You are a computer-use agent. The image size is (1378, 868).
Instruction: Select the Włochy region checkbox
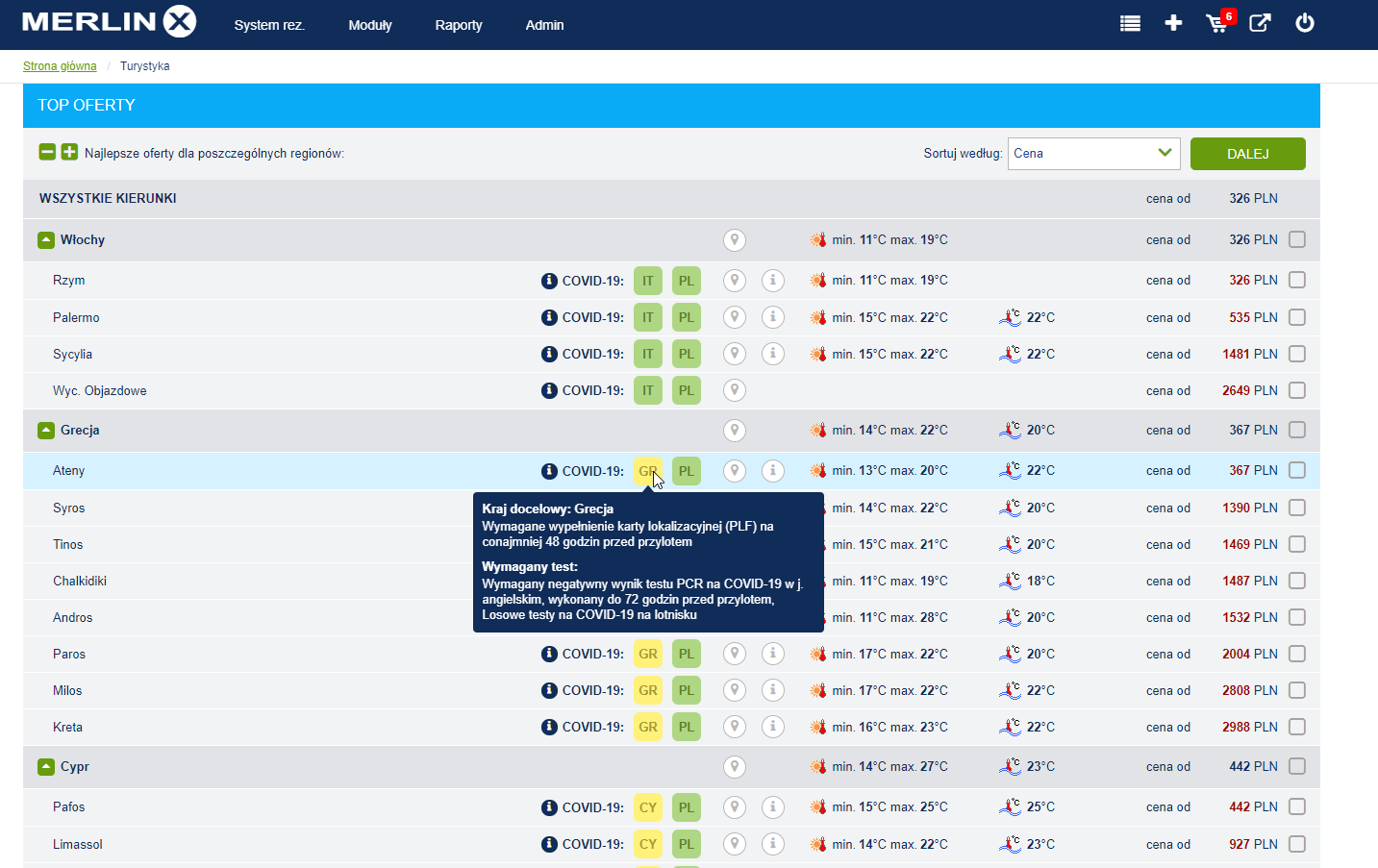(x=1297, y=239)
